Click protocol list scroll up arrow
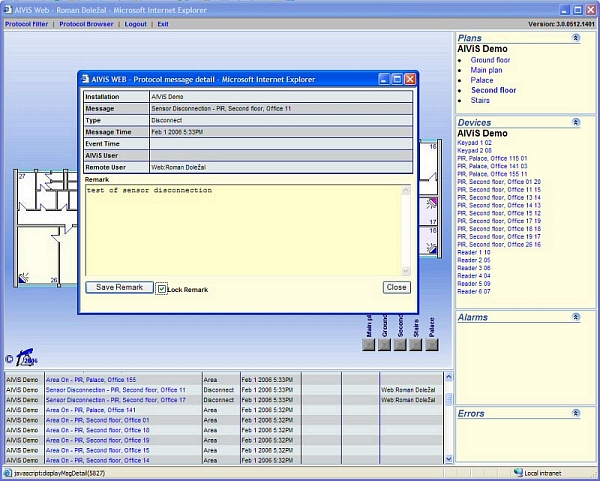Image resolution: width=600 pixels, height=481 pixels. coord(448,377)
